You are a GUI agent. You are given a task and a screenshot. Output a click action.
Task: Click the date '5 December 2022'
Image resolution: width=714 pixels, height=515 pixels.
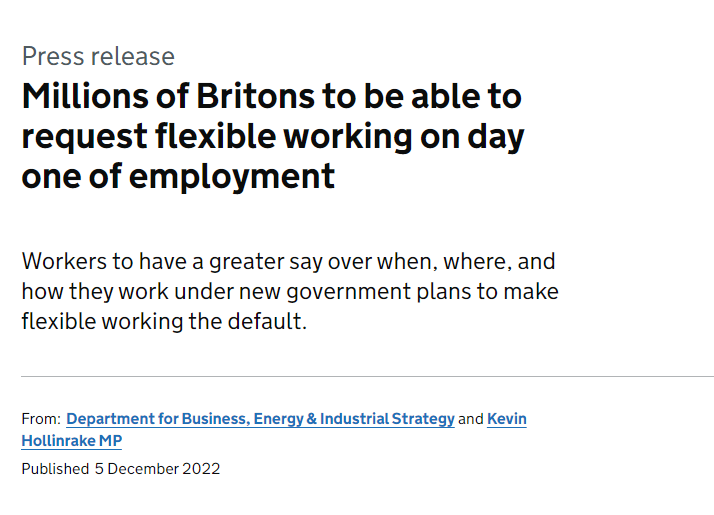coord(158,469)
